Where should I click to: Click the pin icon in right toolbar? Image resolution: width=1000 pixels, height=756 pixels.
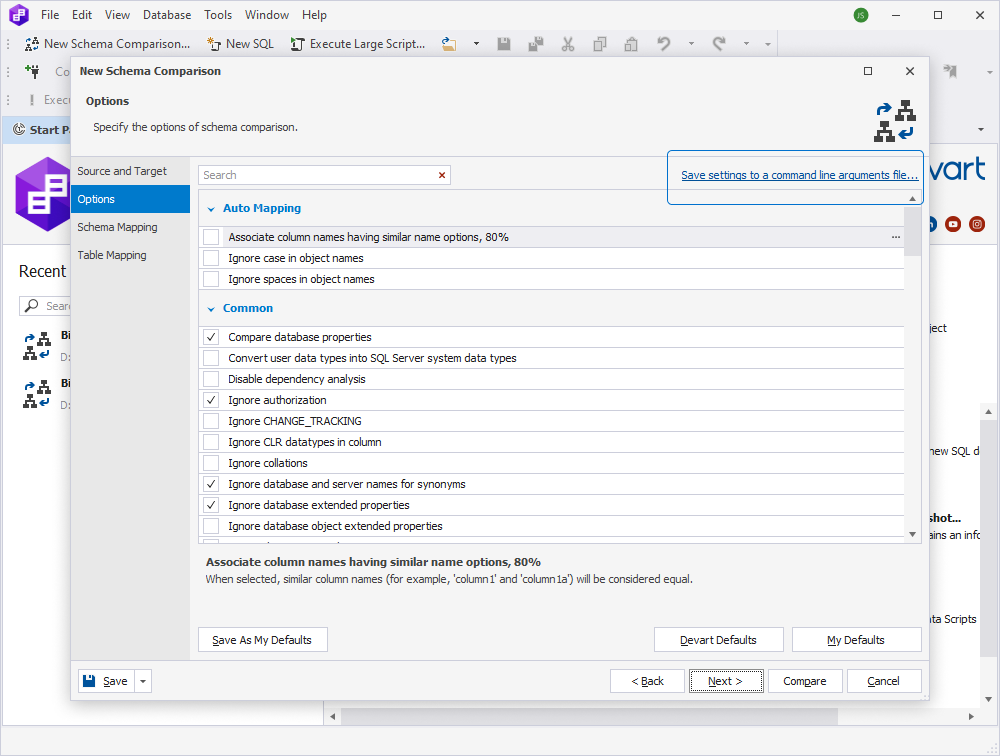click(950, 71)
